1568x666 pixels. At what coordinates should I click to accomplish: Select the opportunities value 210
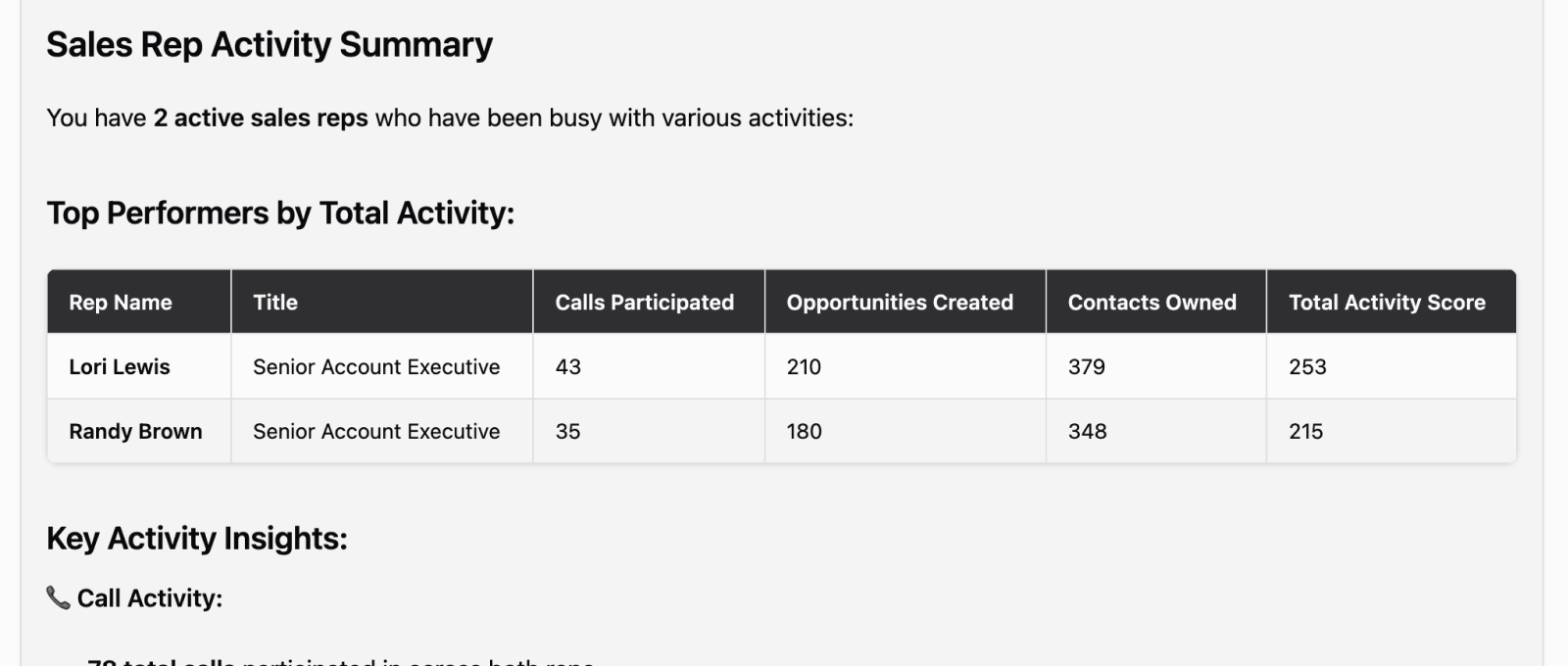coord(804,366)
